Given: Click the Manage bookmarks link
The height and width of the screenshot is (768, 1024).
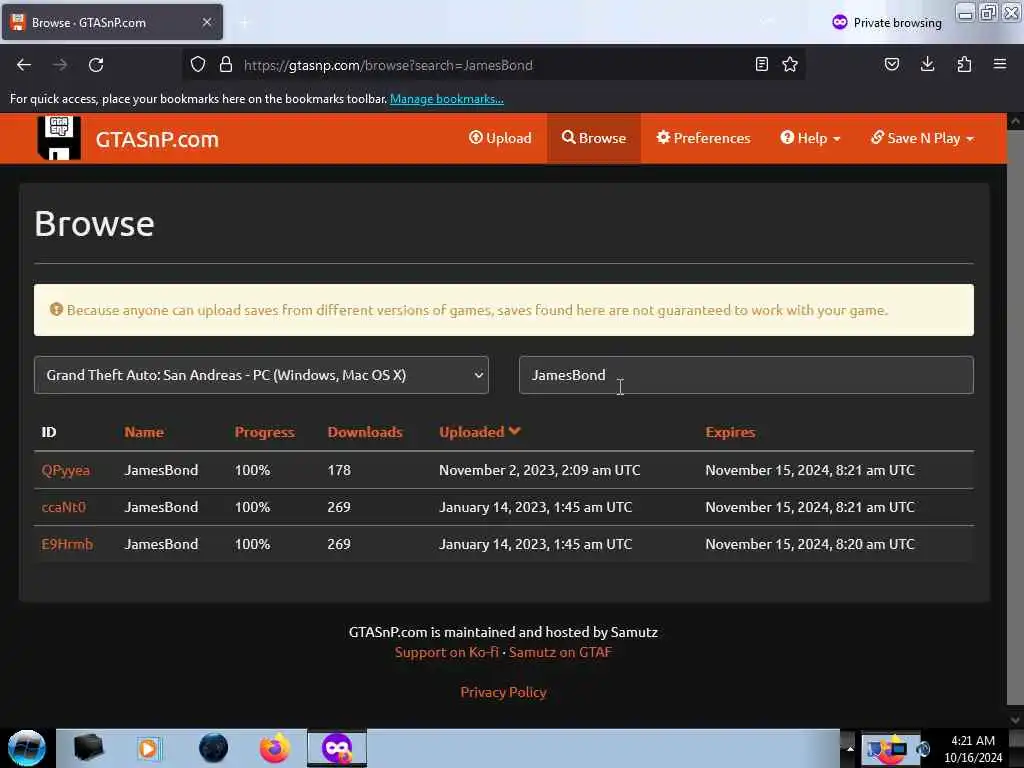Looking at the screenshot, I should tap(447, 99).
